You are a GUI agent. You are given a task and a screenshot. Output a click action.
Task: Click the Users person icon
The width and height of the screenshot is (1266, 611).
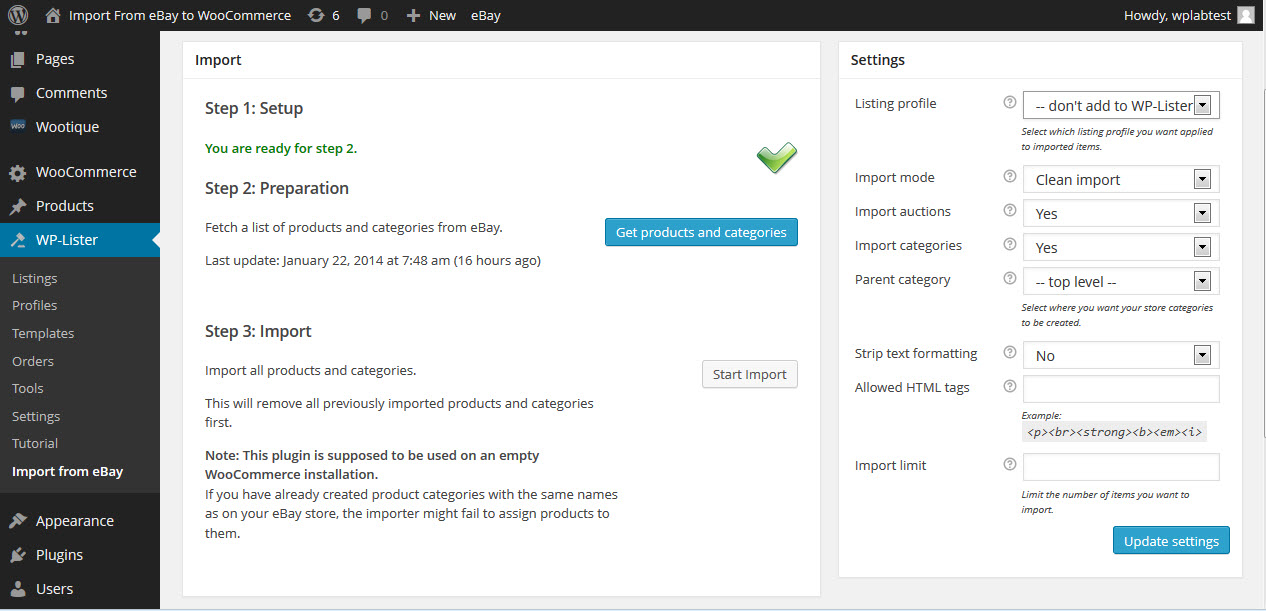(x=17, y=589)
